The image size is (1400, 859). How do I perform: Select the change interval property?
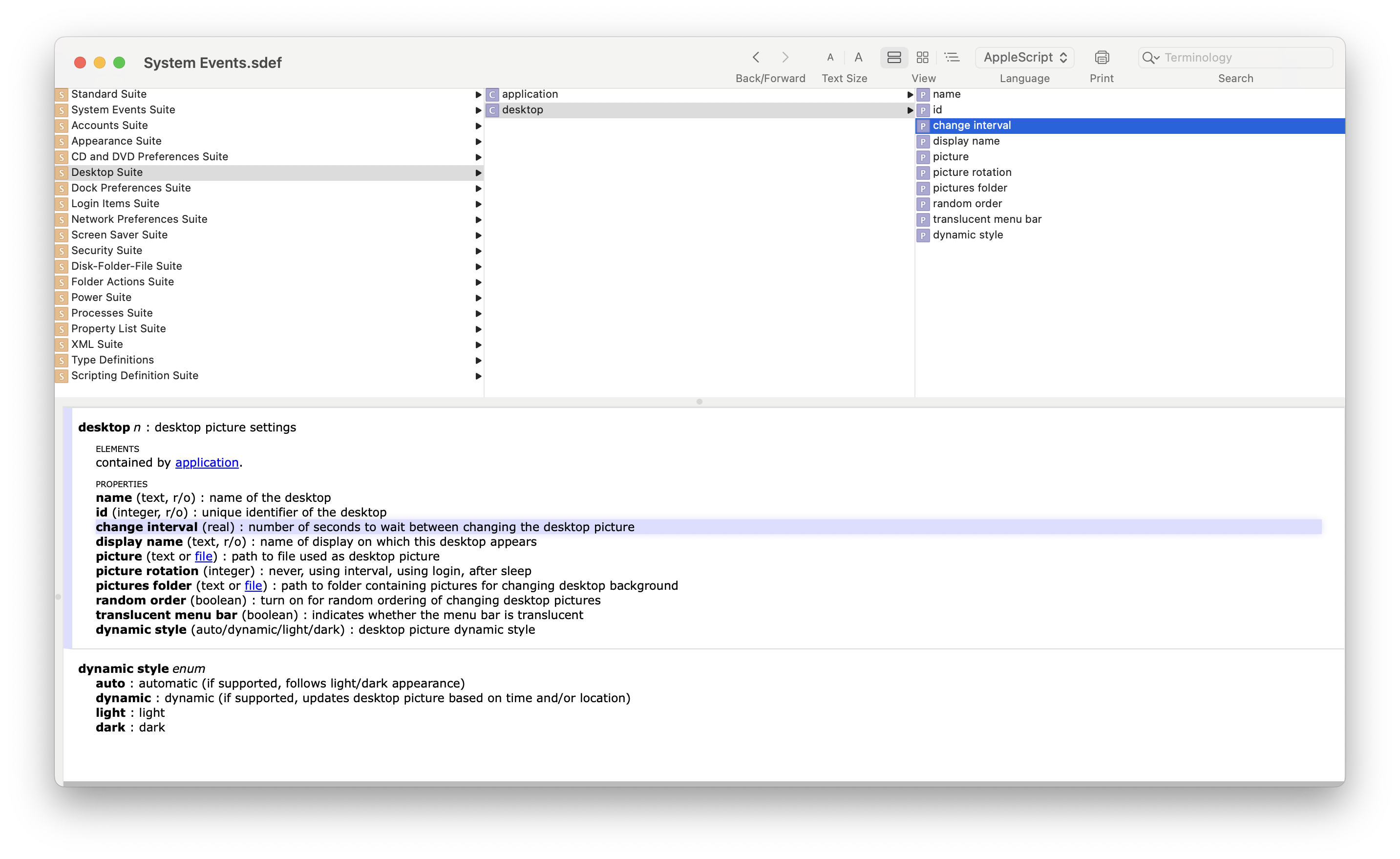(1131, 126)
